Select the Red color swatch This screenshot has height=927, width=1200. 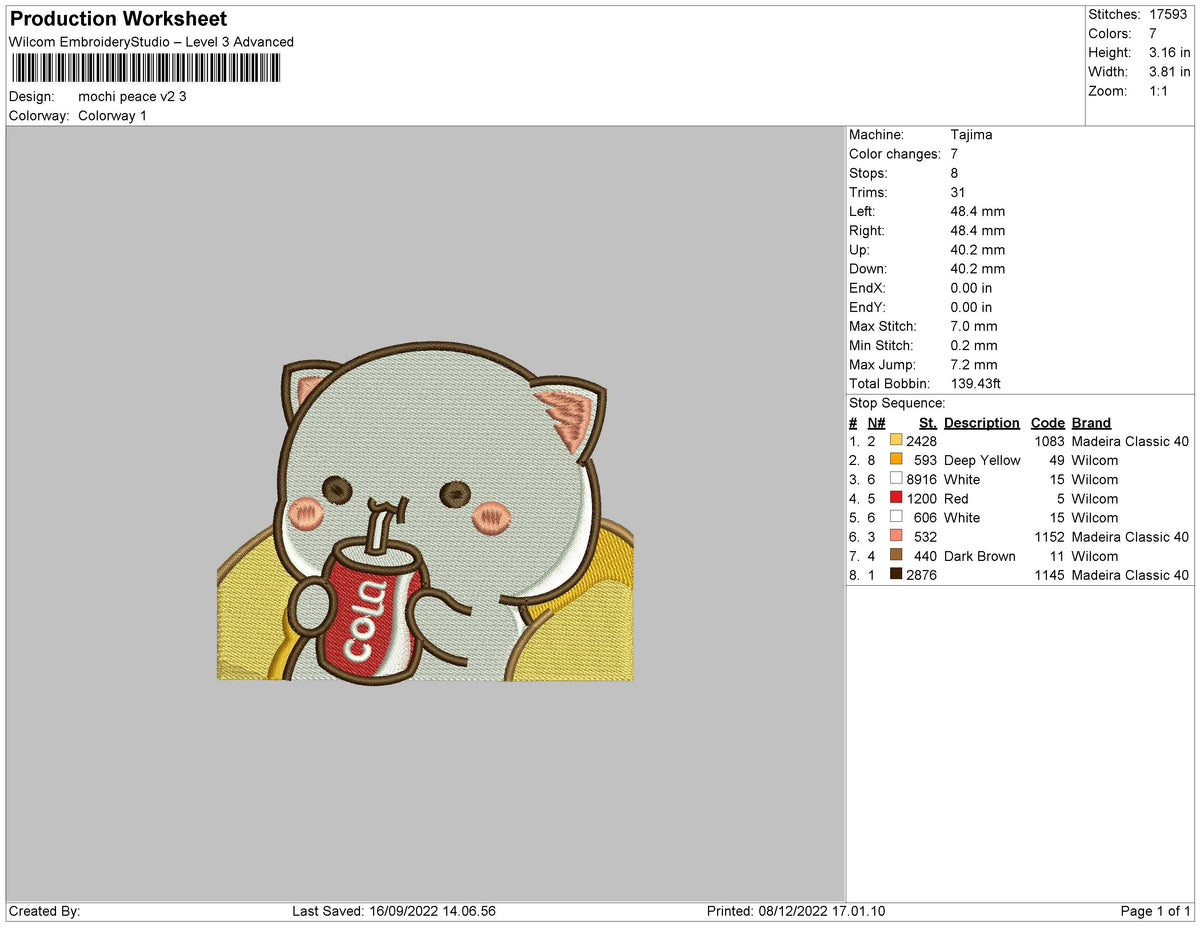tap(896, 498)
